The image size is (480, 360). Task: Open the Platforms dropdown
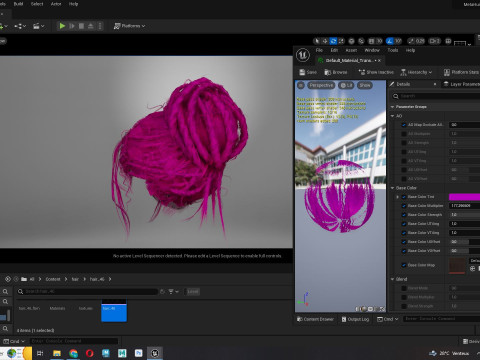[129, 26]
